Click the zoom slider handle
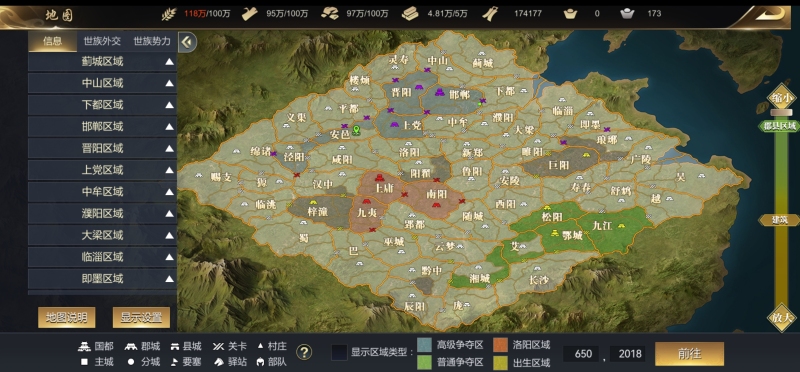Image resolution: width=800 pixels, height=372 pixels. 781,112
